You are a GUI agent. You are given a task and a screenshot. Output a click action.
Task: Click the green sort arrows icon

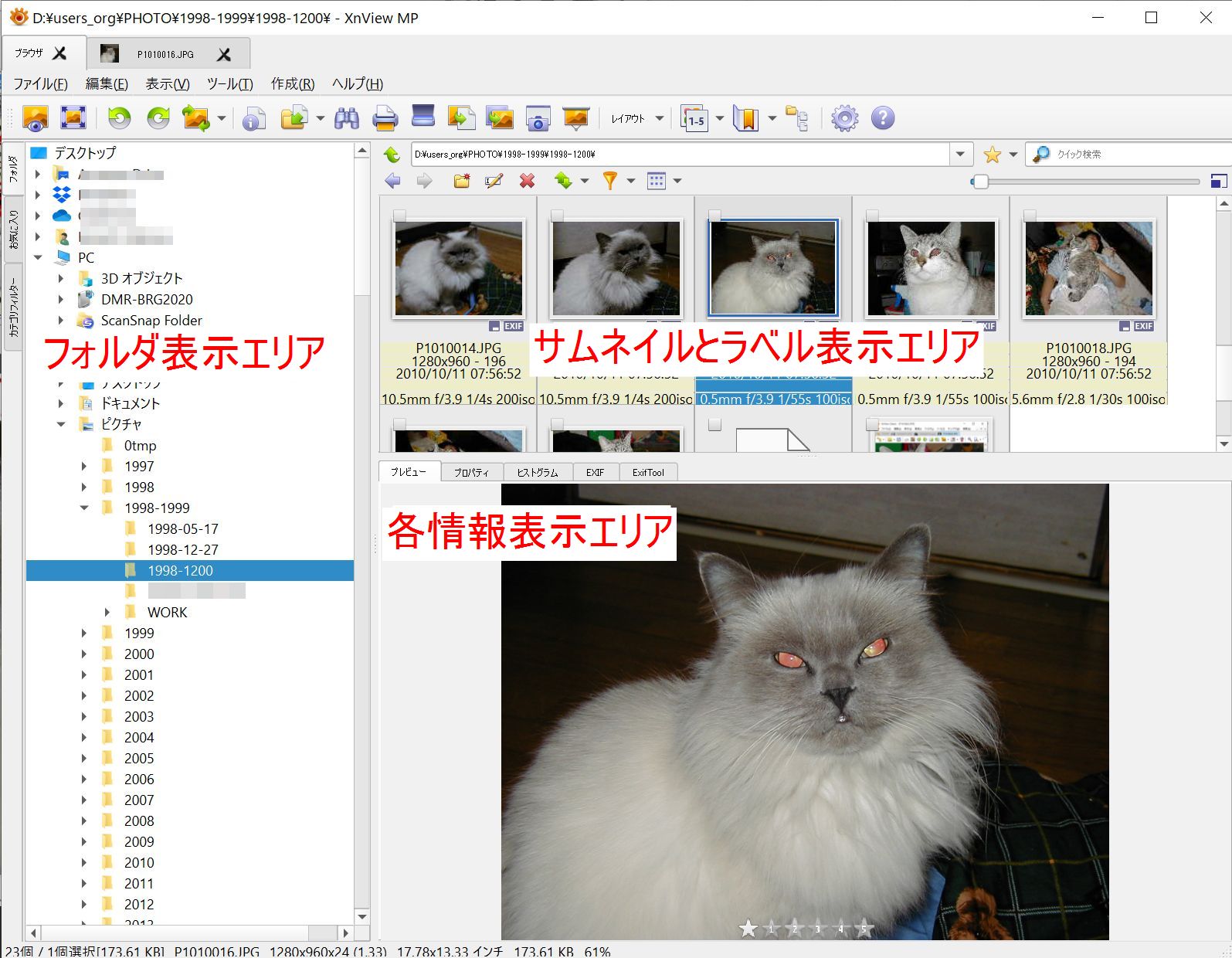tap(564, 181)
